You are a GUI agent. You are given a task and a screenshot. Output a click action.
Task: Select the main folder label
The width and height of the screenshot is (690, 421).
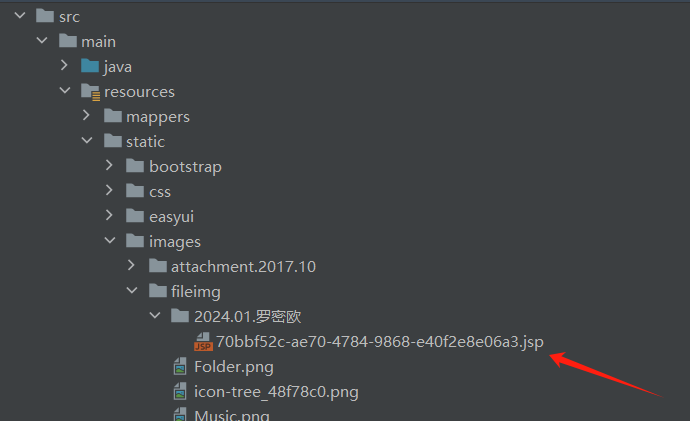tap(99, 42)
